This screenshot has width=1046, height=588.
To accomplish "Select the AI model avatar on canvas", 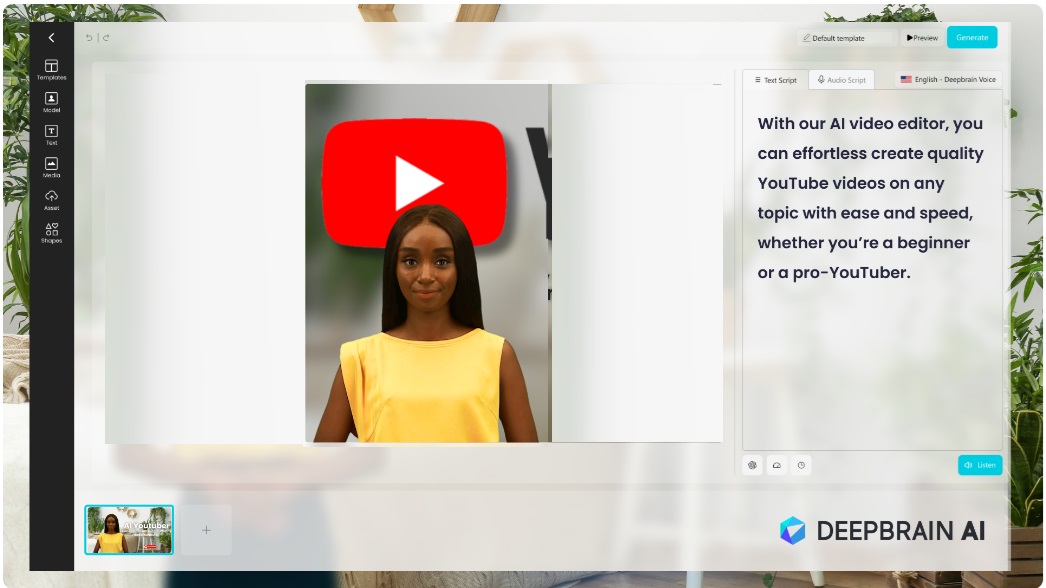I will pos(425,324).
